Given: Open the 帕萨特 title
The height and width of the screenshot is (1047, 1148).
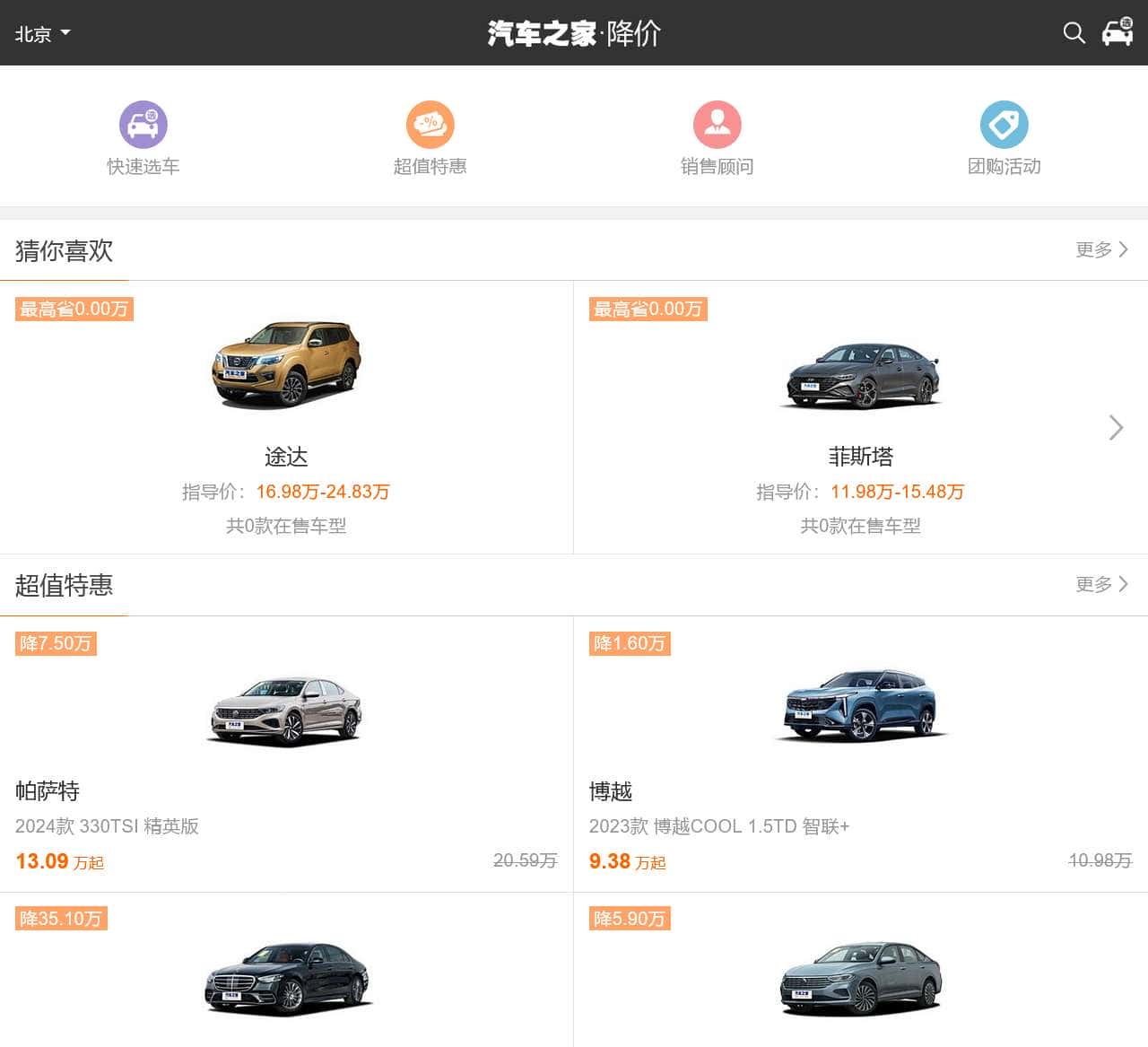Looking at the screenshot, I should point(48,791).
